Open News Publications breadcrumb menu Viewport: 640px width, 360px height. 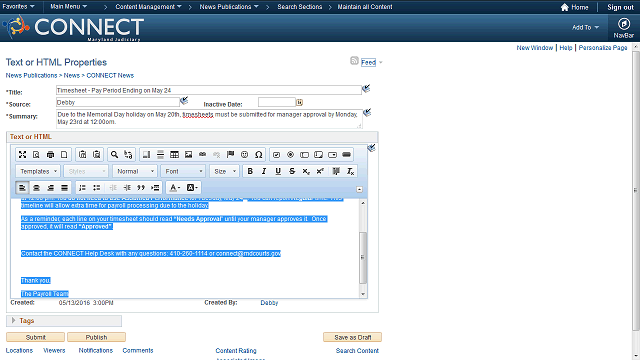[x=229, y=7]
